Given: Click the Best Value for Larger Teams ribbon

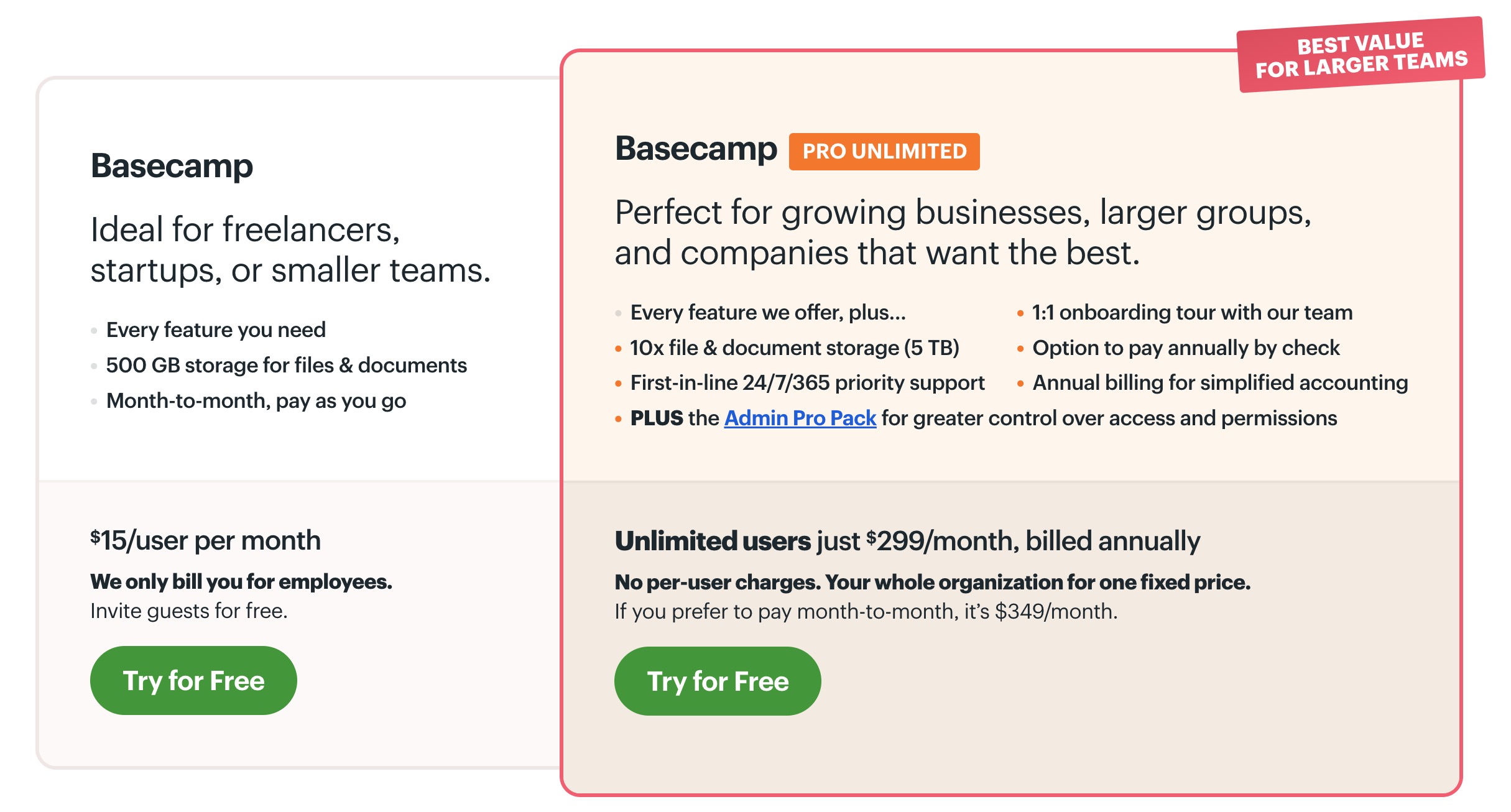Looking at the screenshot, I should [1361, 55].
